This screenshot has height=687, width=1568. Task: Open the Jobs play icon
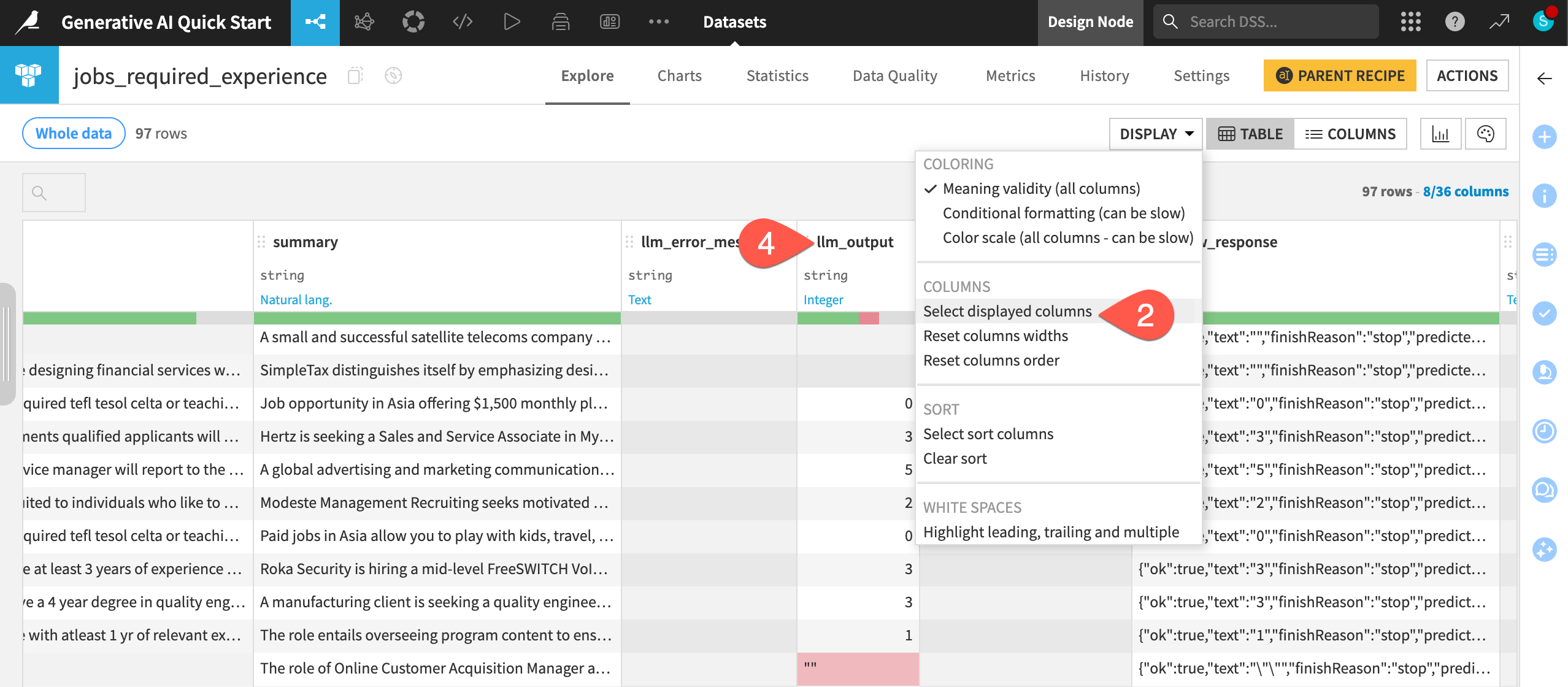pyautogui.click(x=511, y=23)
